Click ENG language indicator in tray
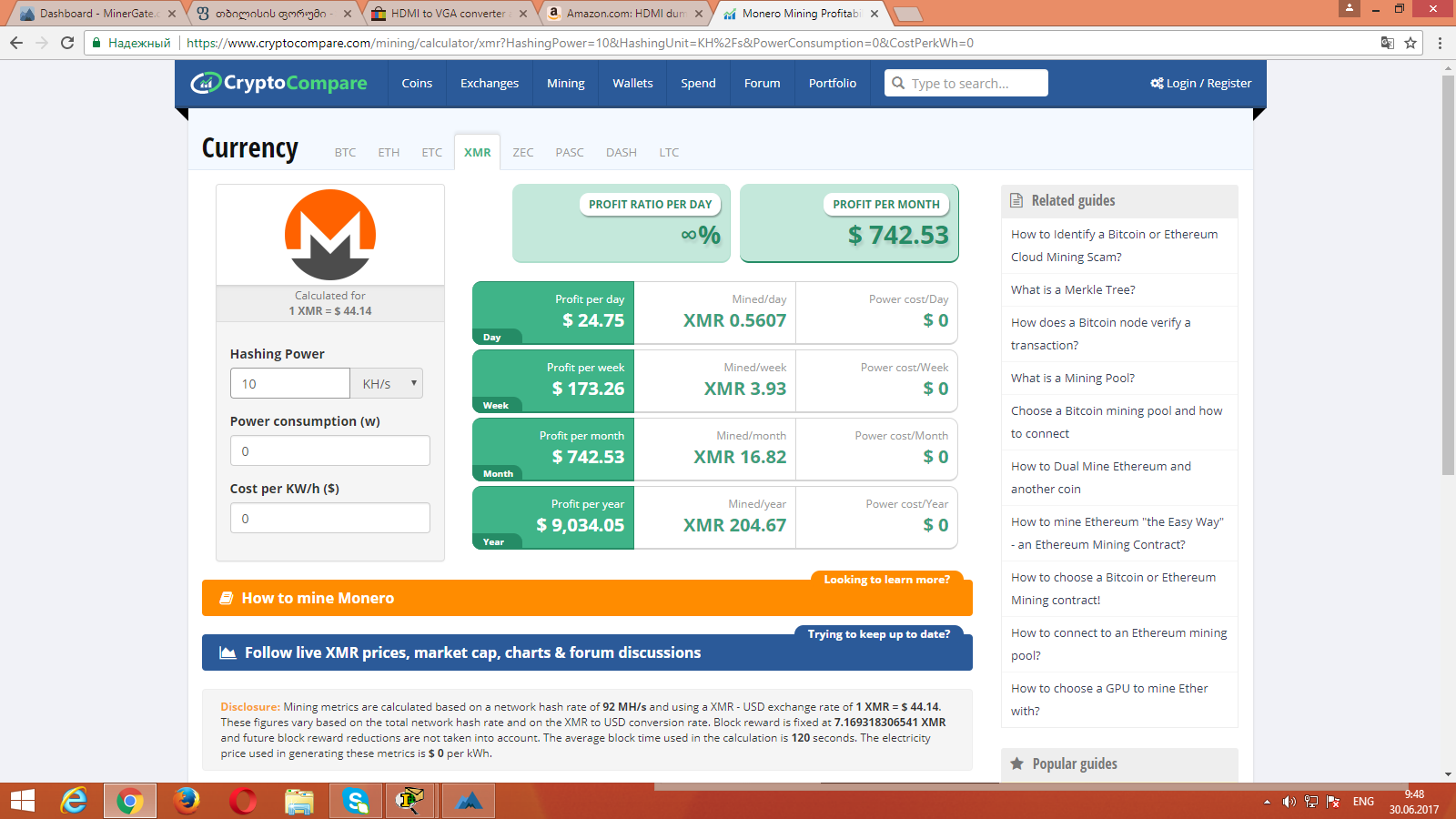 (x=1363, y=802)
